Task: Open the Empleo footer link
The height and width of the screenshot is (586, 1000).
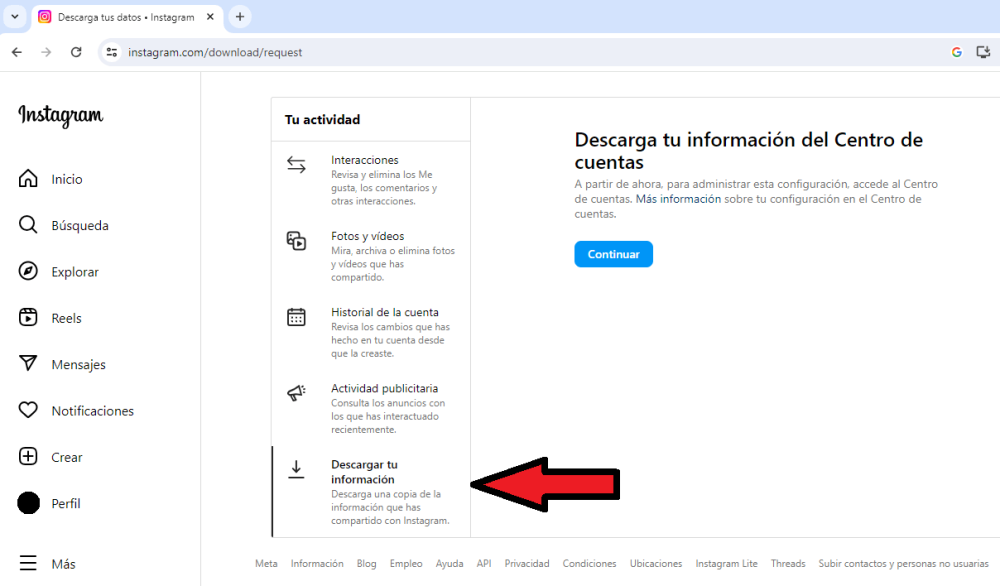Action: tap(406, 564)
